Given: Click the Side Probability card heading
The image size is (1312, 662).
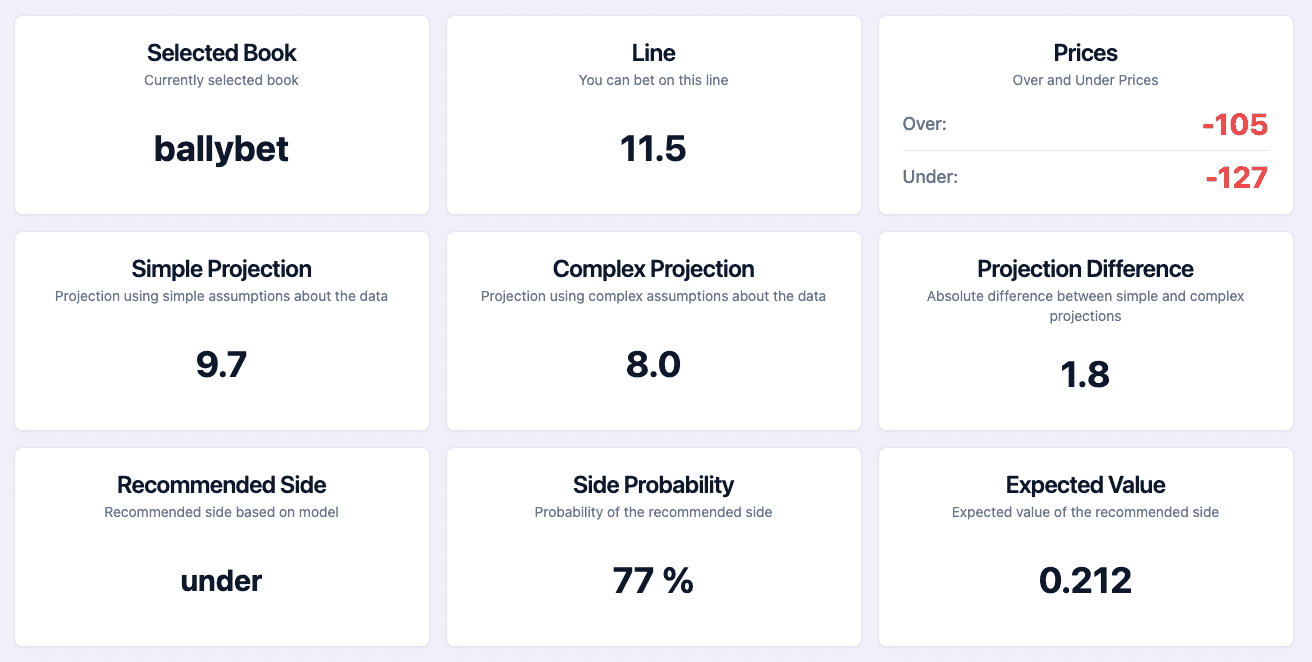Looking at the screenshot, I should coord(653,484).
